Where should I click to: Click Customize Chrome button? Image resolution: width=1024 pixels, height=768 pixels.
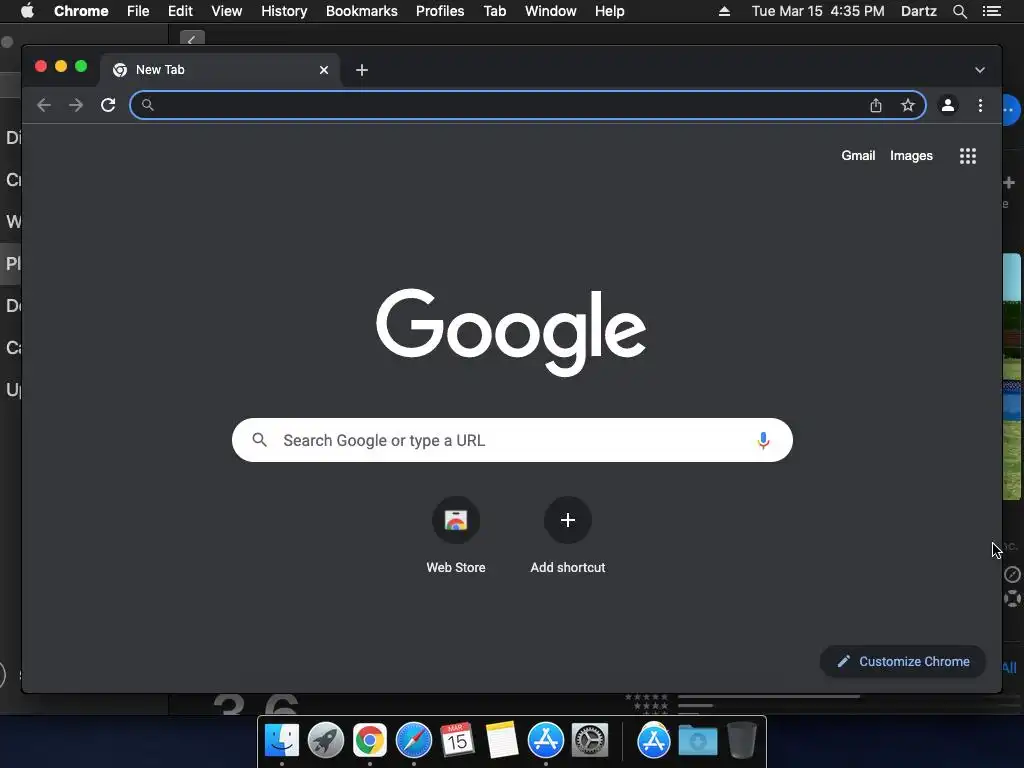pyautogui.click(x=903, y=662)
